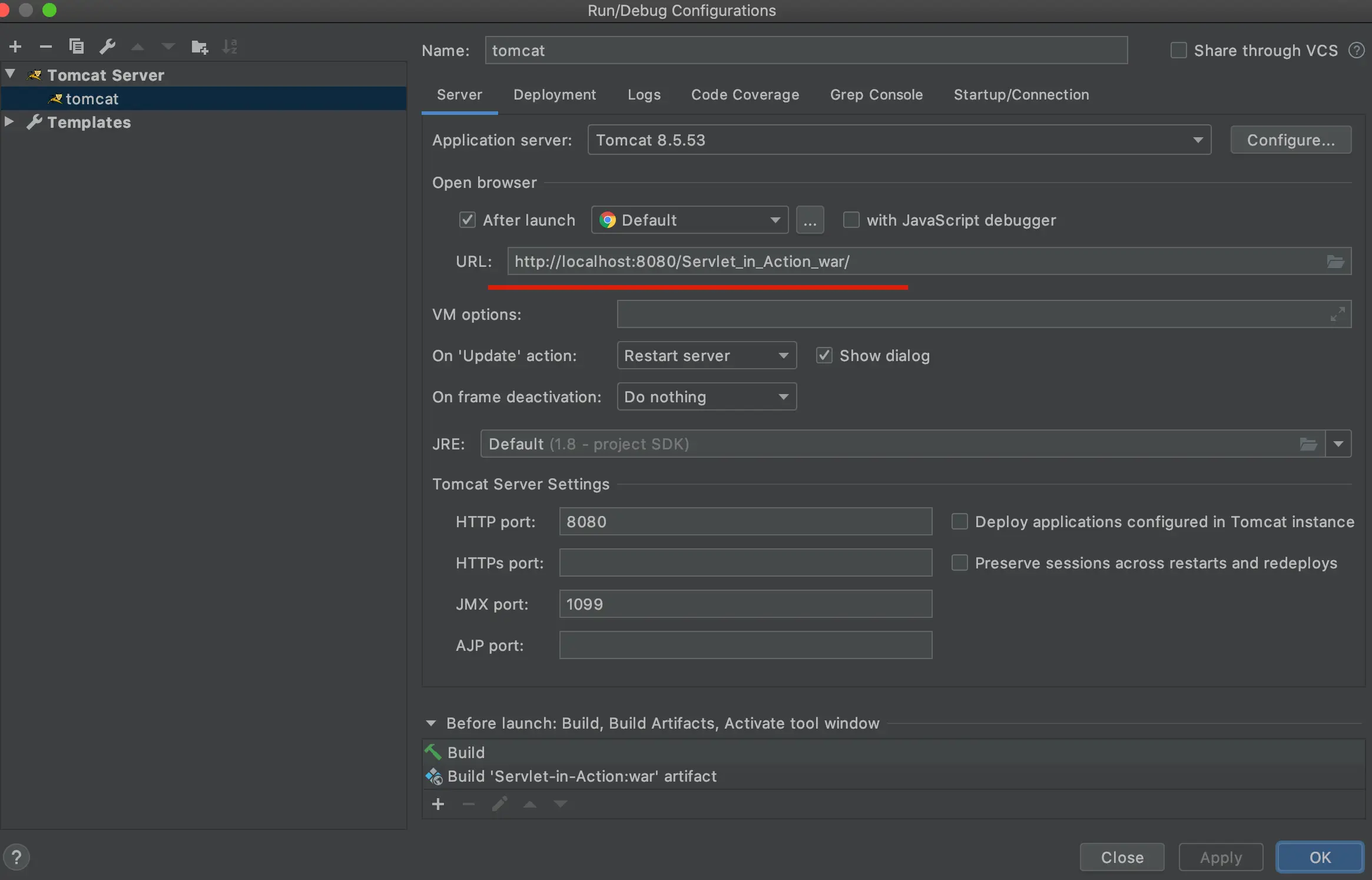Expand the Templates tree node

tap(9, 122)
